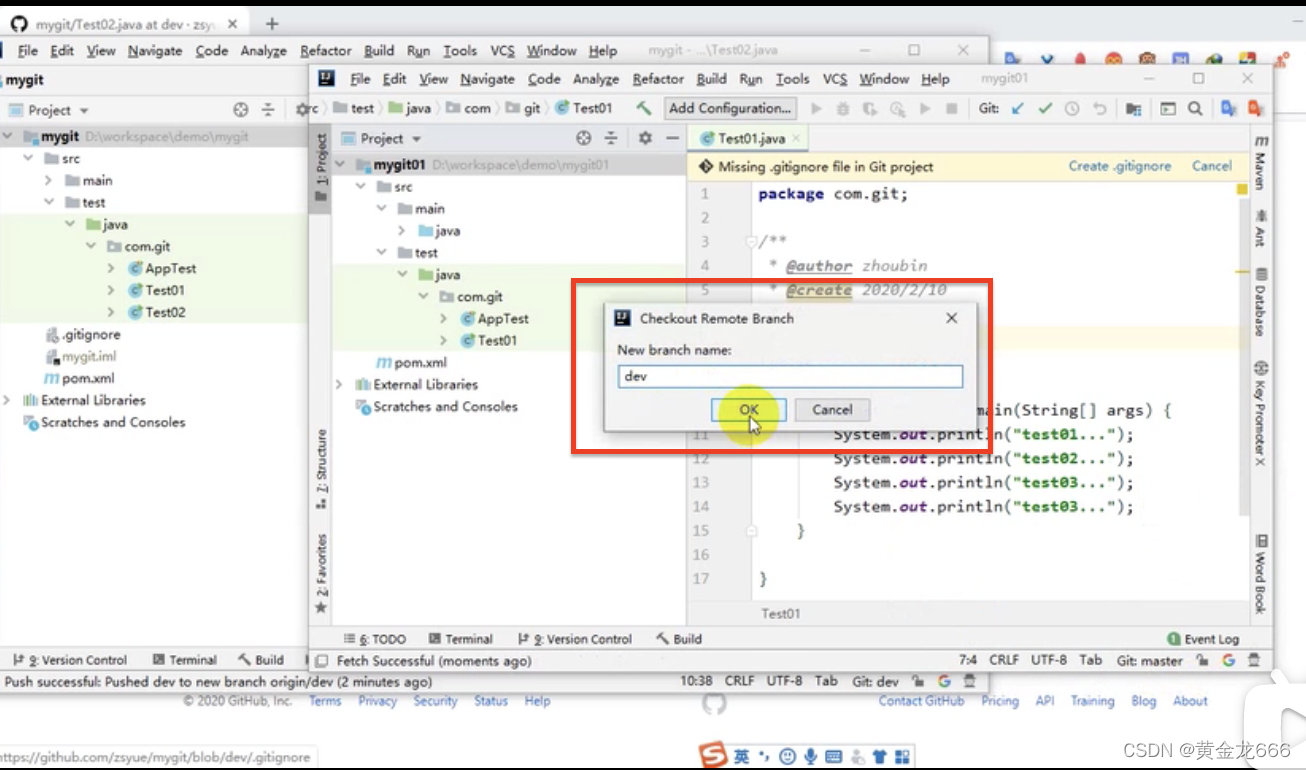Open Event Log in mygit01 status bar

click(1203, 639)
